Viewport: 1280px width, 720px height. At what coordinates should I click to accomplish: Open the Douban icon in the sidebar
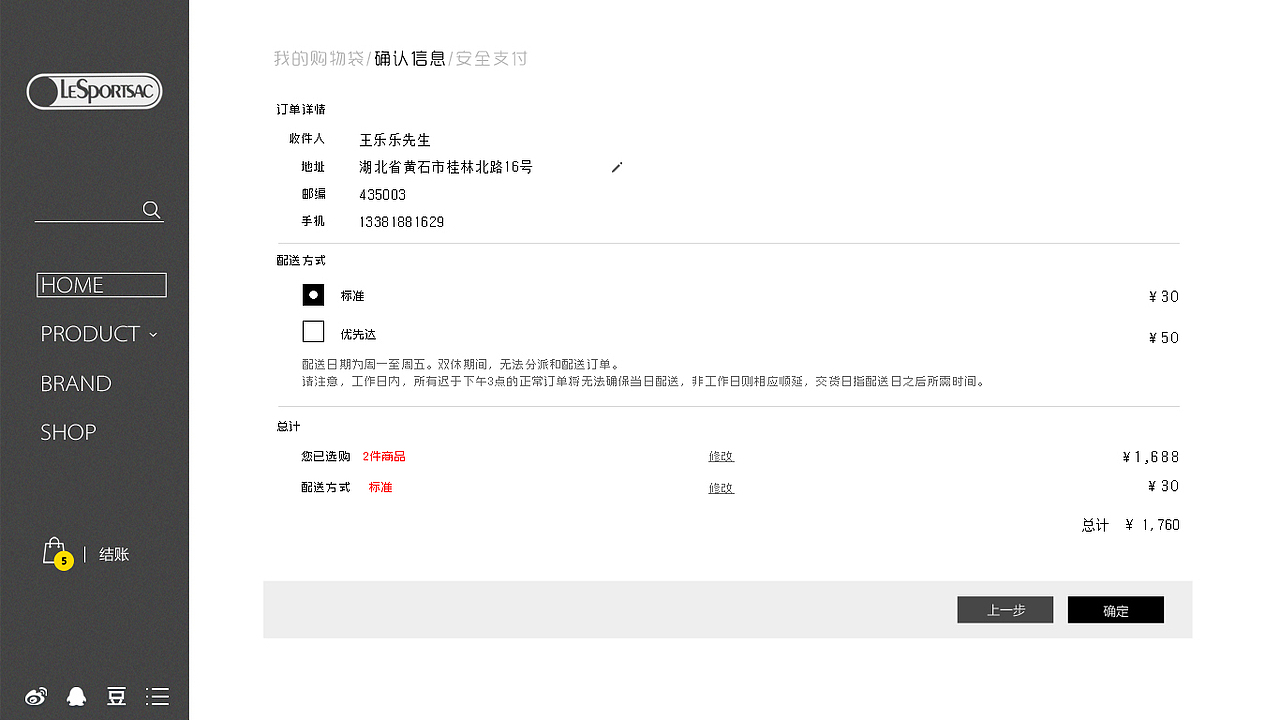pyautogui.click(x=116, y=696)
